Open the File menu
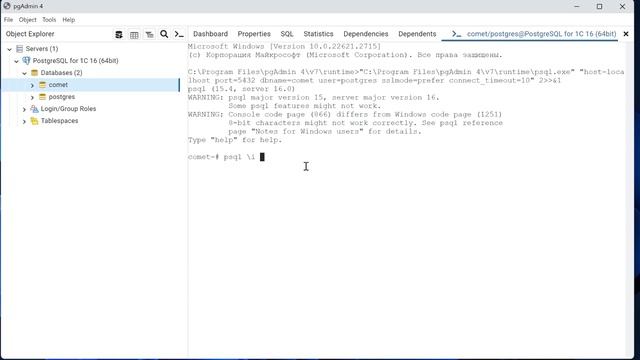This screenshot has width=640, height=360. [8, 20]
